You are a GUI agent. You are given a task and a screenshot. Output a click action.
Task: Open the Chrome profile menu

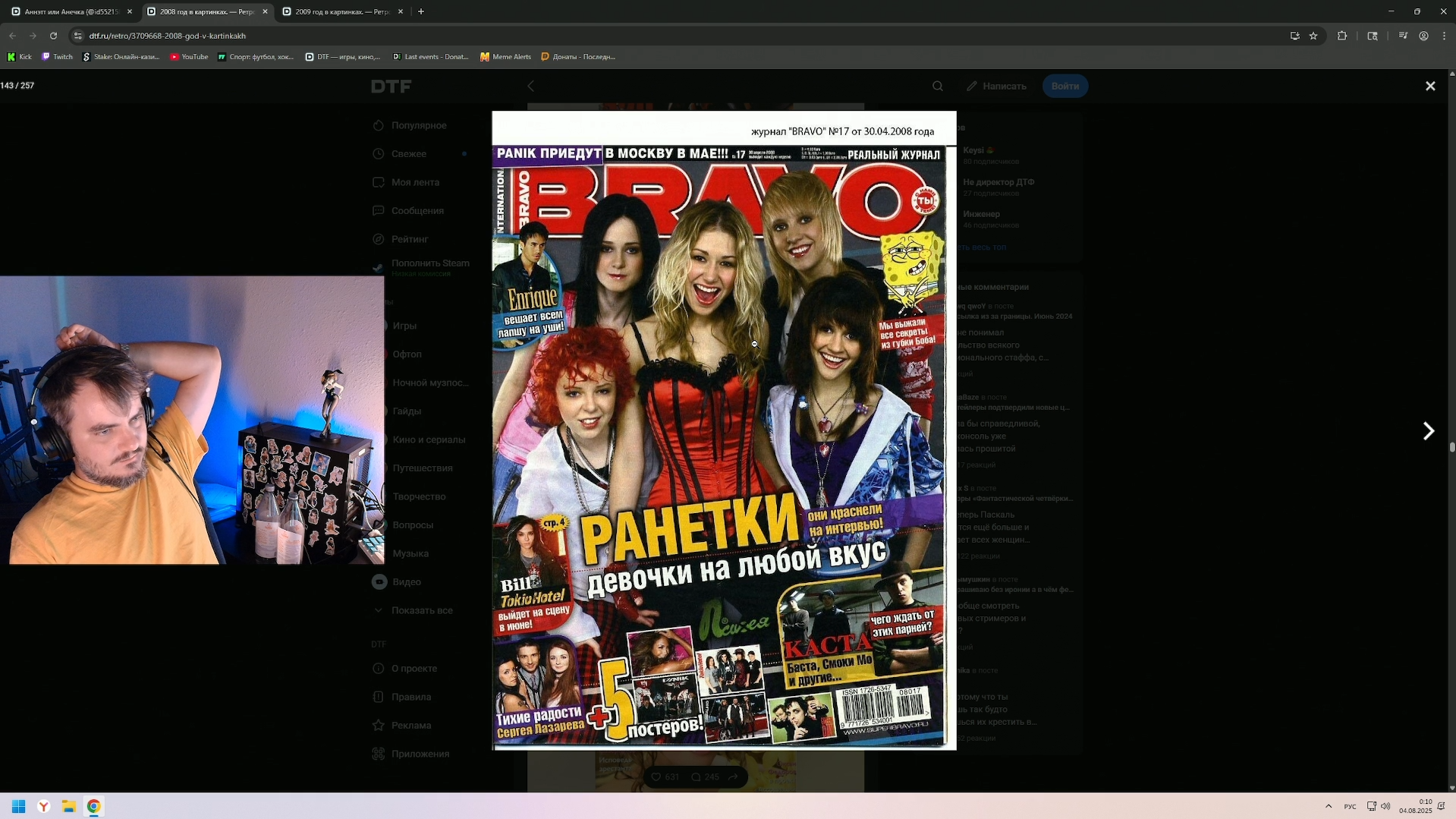pos(1424,36)
